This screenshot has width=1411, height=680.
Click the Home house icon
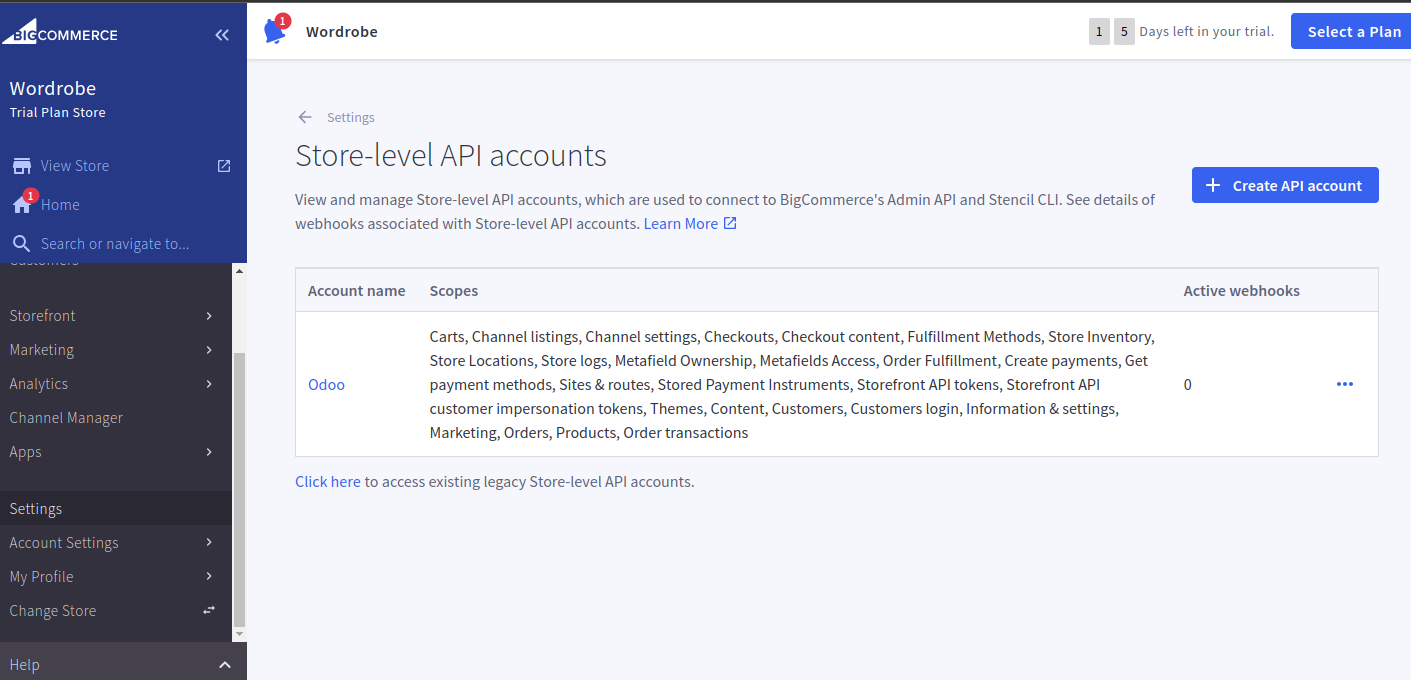point(22,205)
